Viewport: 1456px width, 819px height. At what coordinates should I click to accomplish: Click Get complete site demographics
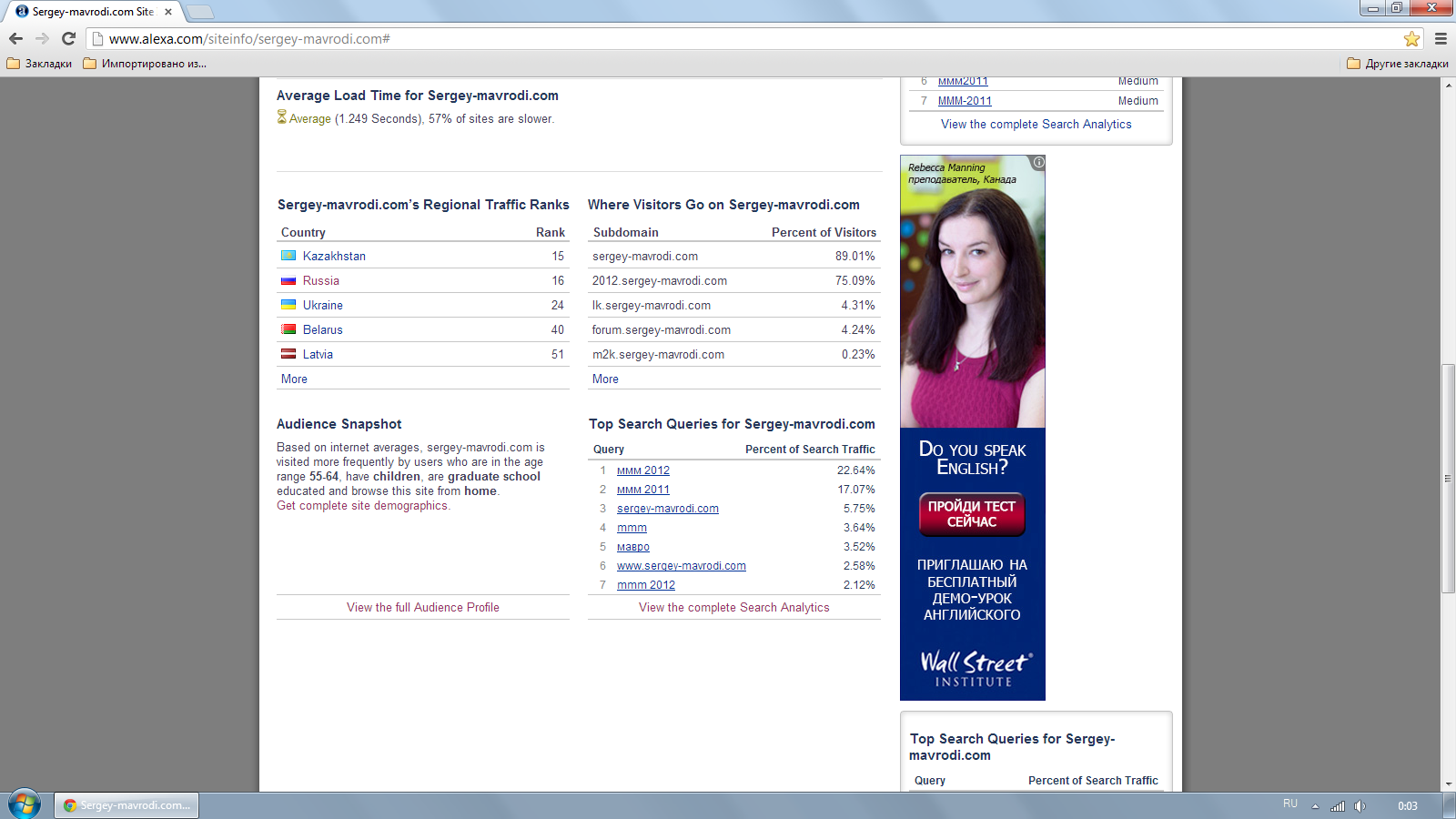pos(363,505)
